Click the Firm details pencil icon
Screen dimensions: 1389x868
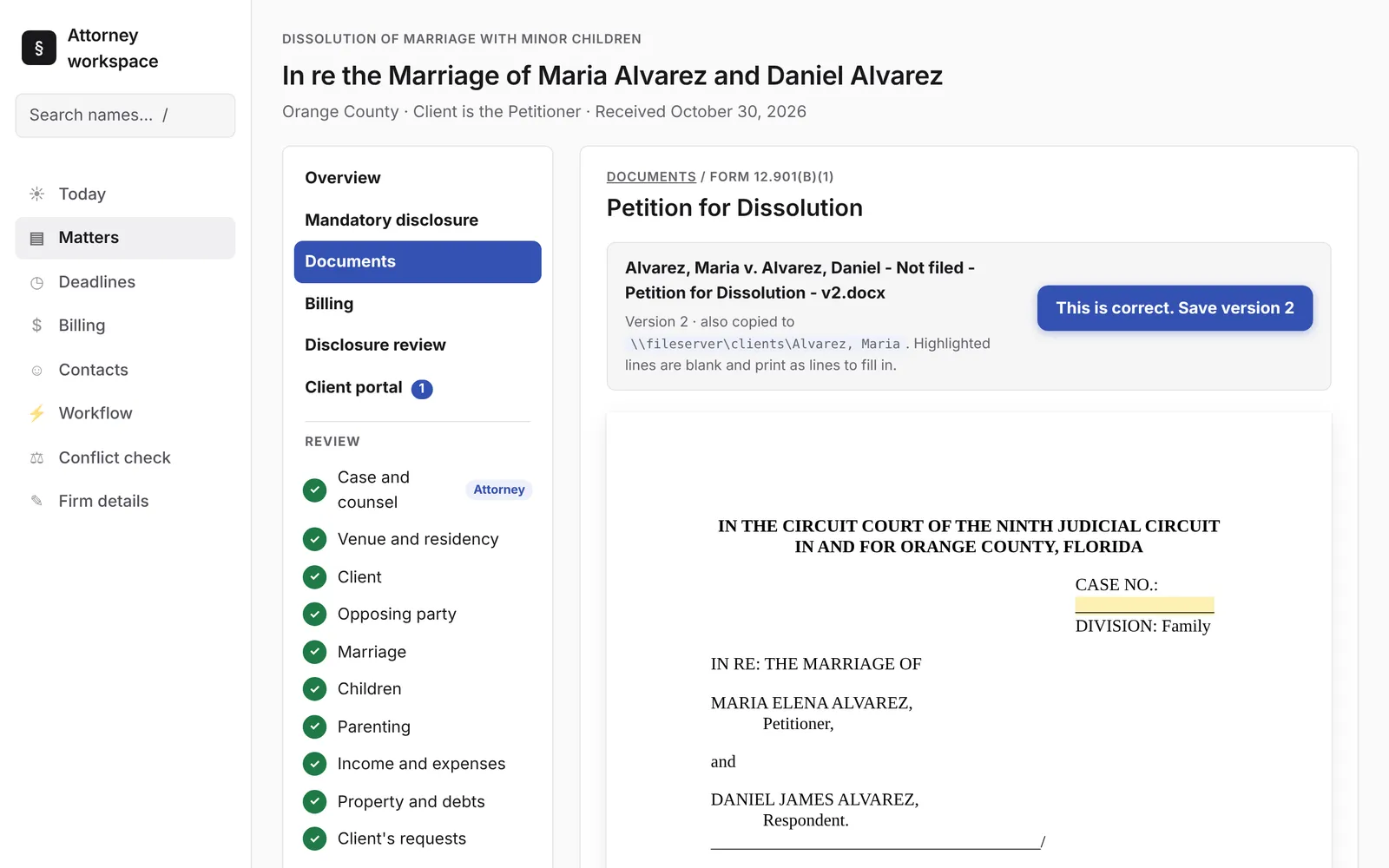pyautogui.click(x=36, y=501)
